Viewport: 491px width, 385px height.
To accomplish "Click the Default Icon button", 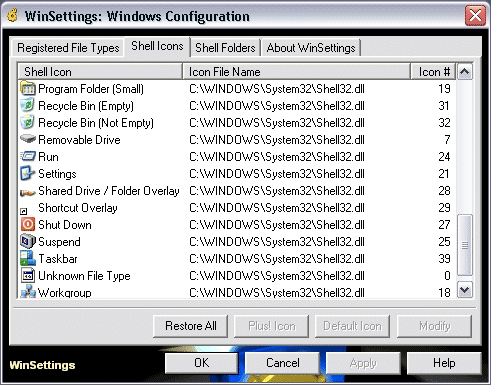I will 352,326.
